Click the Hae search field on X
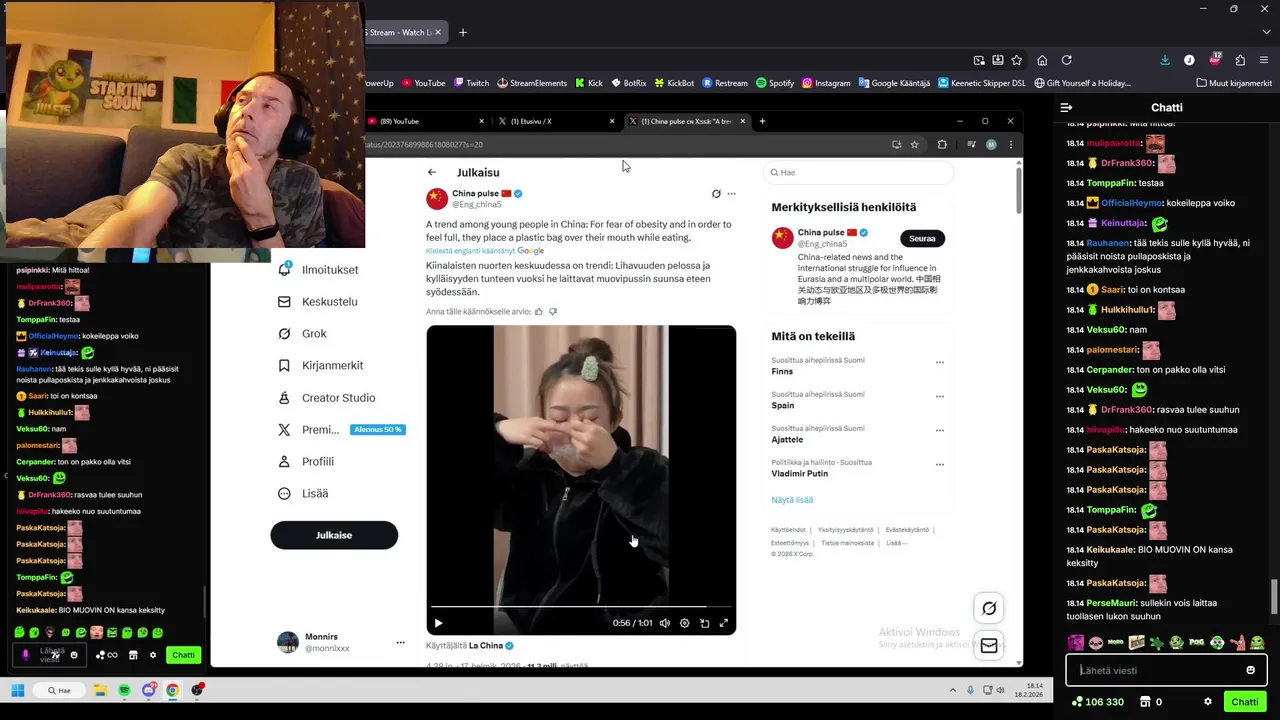 click(x=859, y=172)
